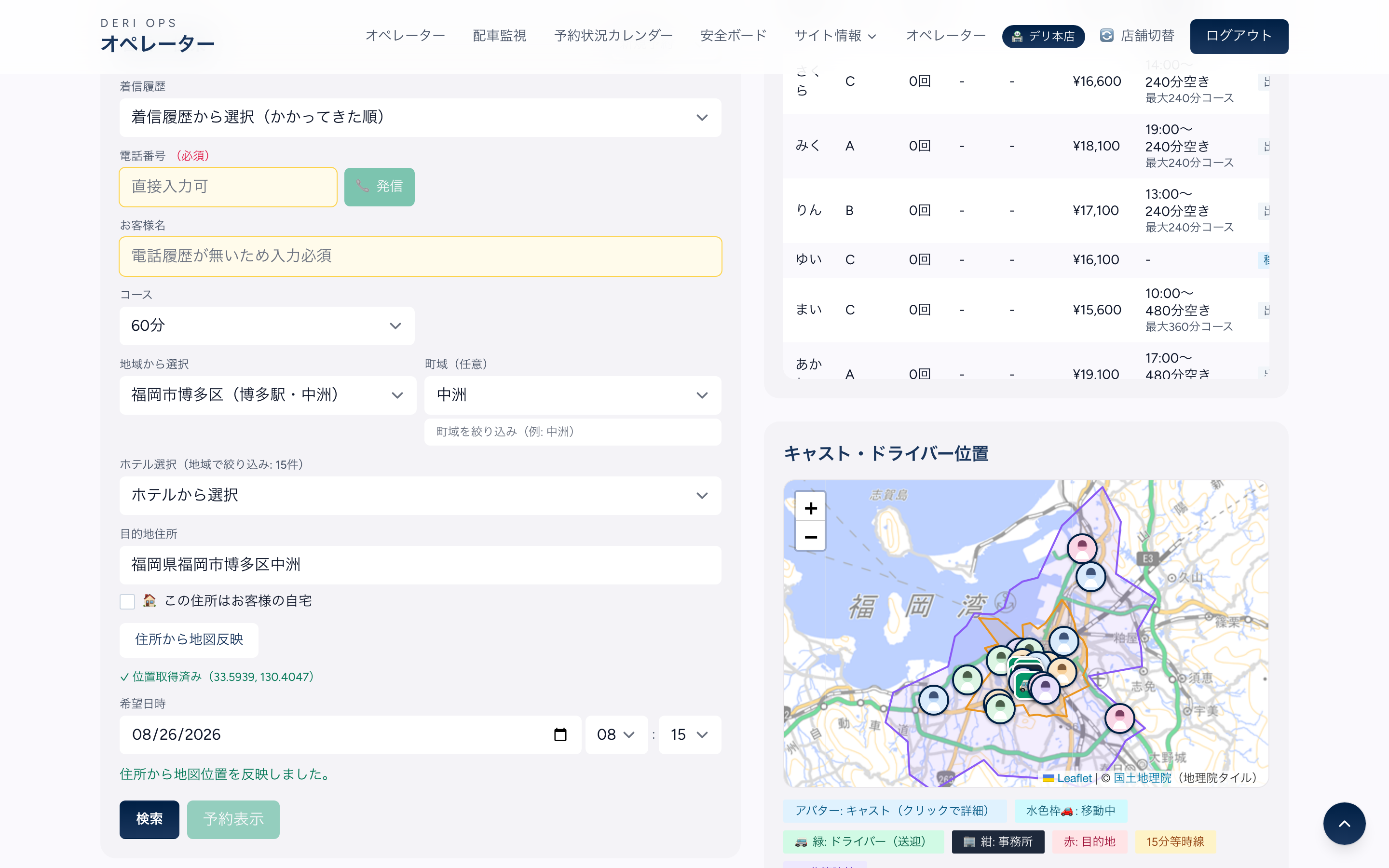Focus the お客様名 input field
The width and height of the screenshot is (1389, 868).
click(x=420, y=256)
